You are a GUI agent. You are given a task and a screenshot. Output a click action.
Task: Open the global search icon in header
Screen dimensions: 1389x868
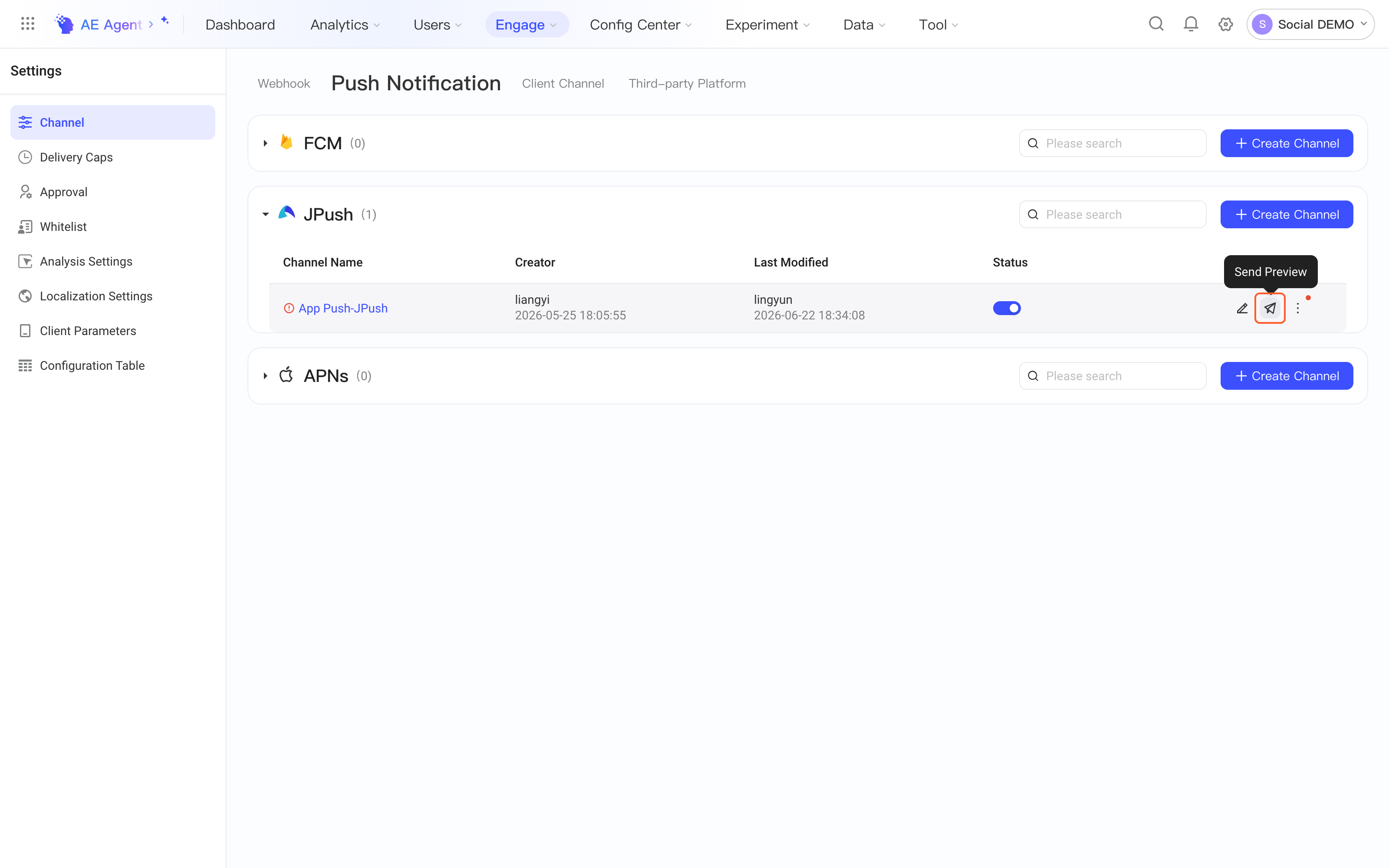[1156, 24]
